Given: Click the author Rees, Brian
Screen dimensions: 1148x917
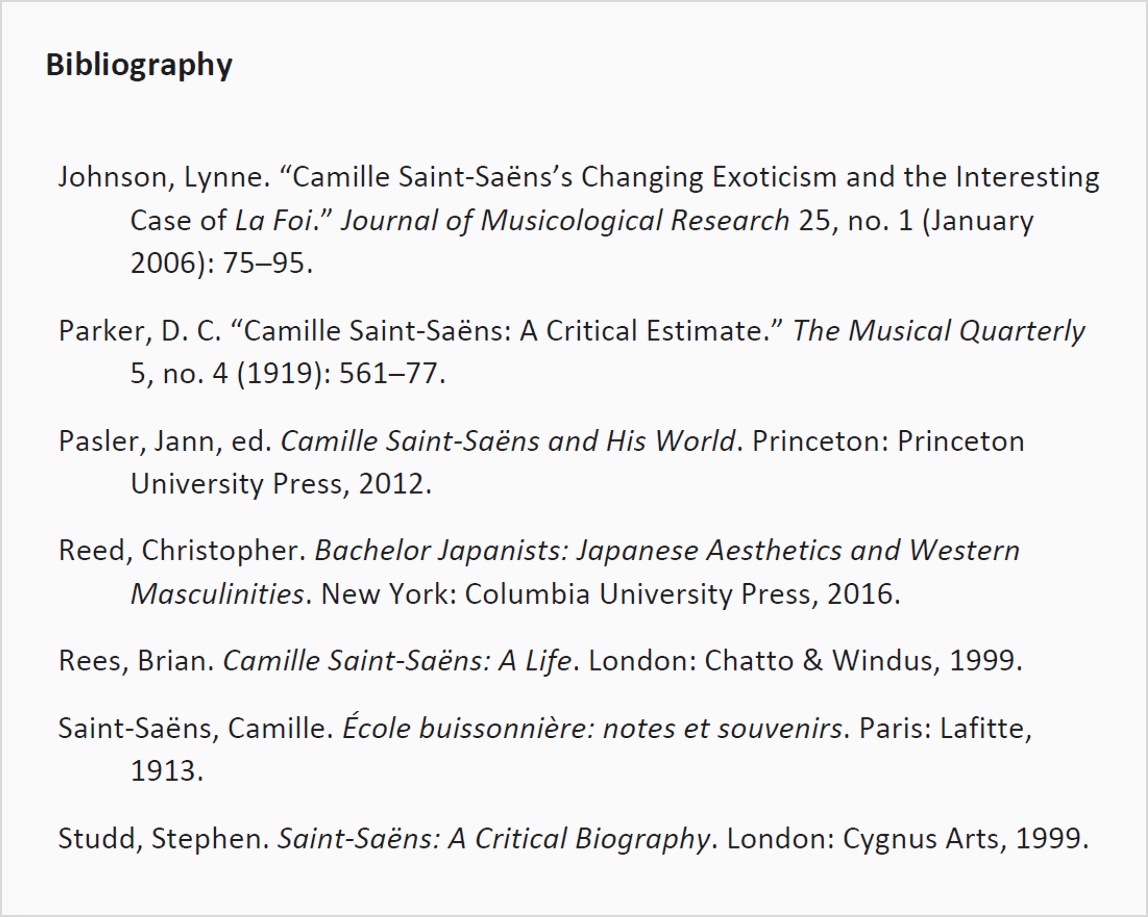Looking at the screenshot, I should coord(136,661).
